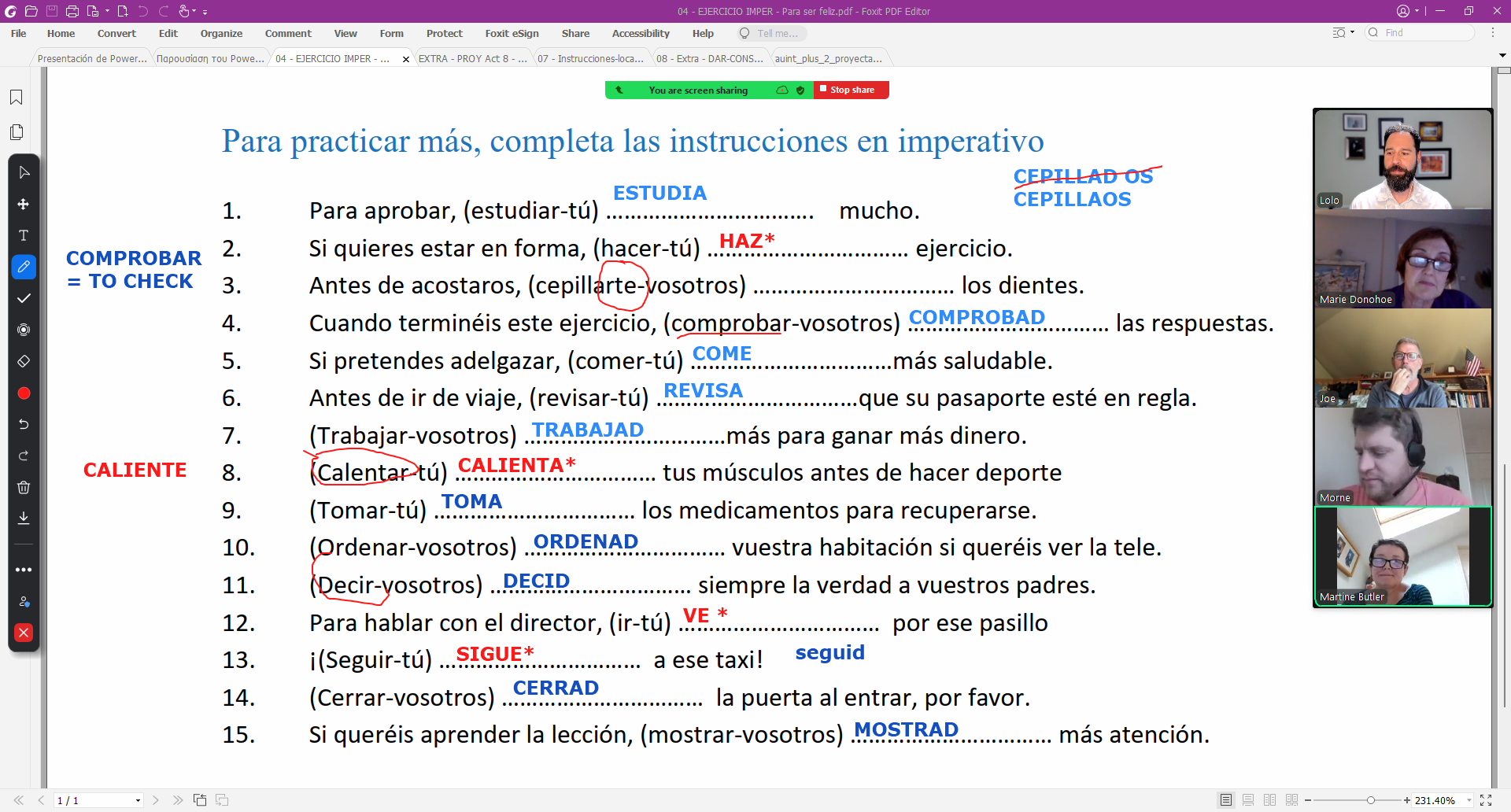Click the go to previous view icon
The width and height of the screenshot is (1511, 812).
tap(200, 800)
